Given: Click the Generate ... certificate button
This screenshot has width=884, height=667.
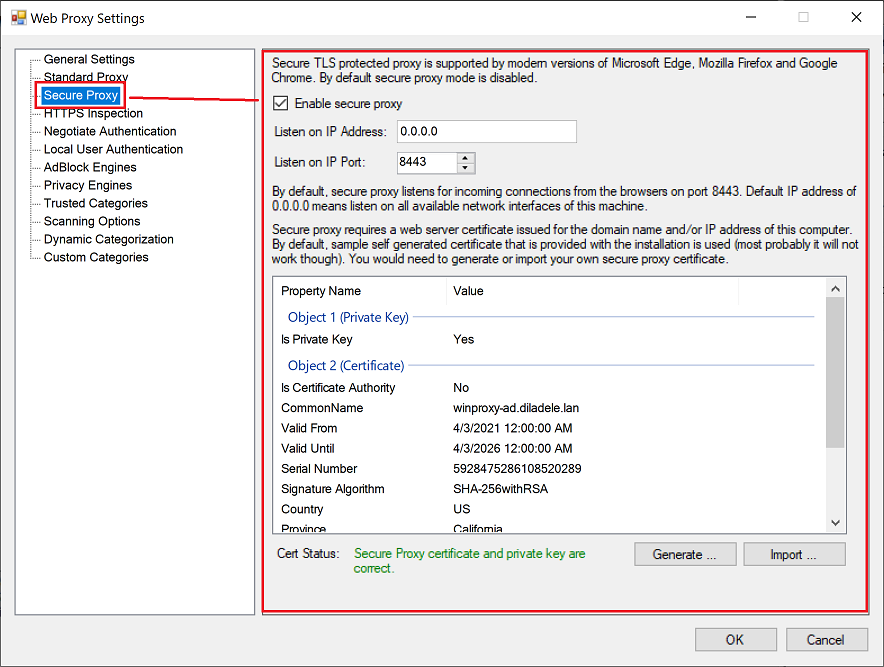Looking at the screenshot, I should [685, 554].
